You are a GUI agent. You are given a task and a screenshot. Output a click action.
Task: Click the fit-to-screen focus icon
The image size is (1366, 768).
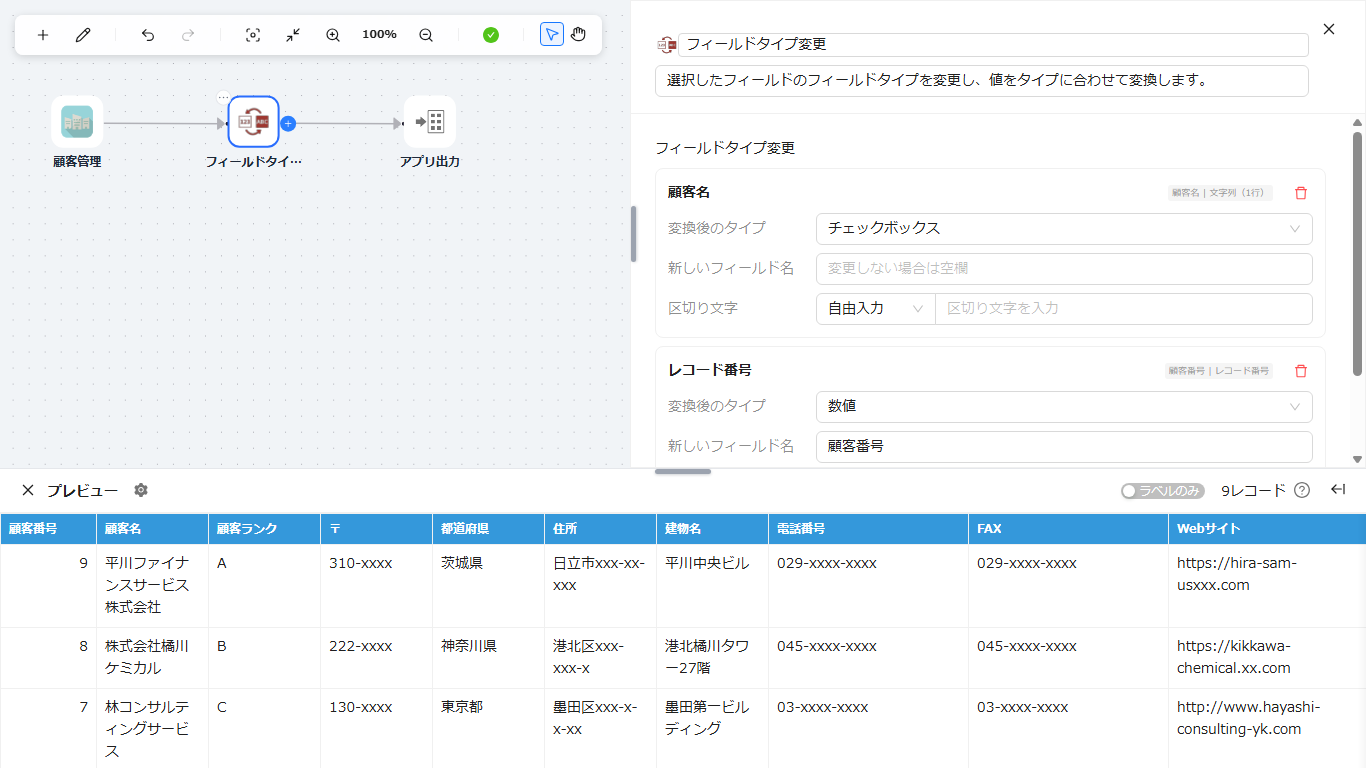click(x=253, y=35)
